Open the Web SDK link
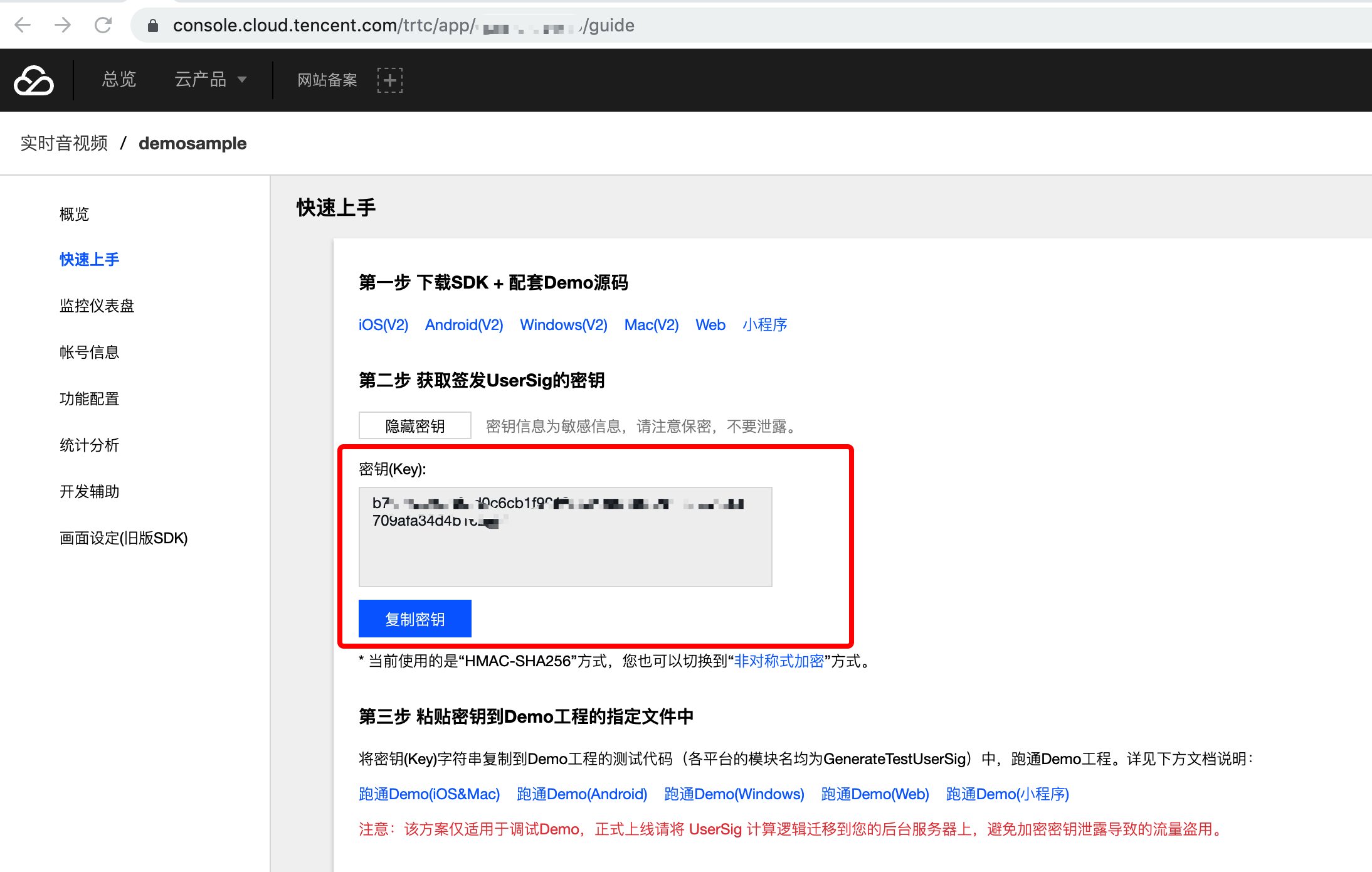Screen dimensions: 1372x872 coord(710,325)
